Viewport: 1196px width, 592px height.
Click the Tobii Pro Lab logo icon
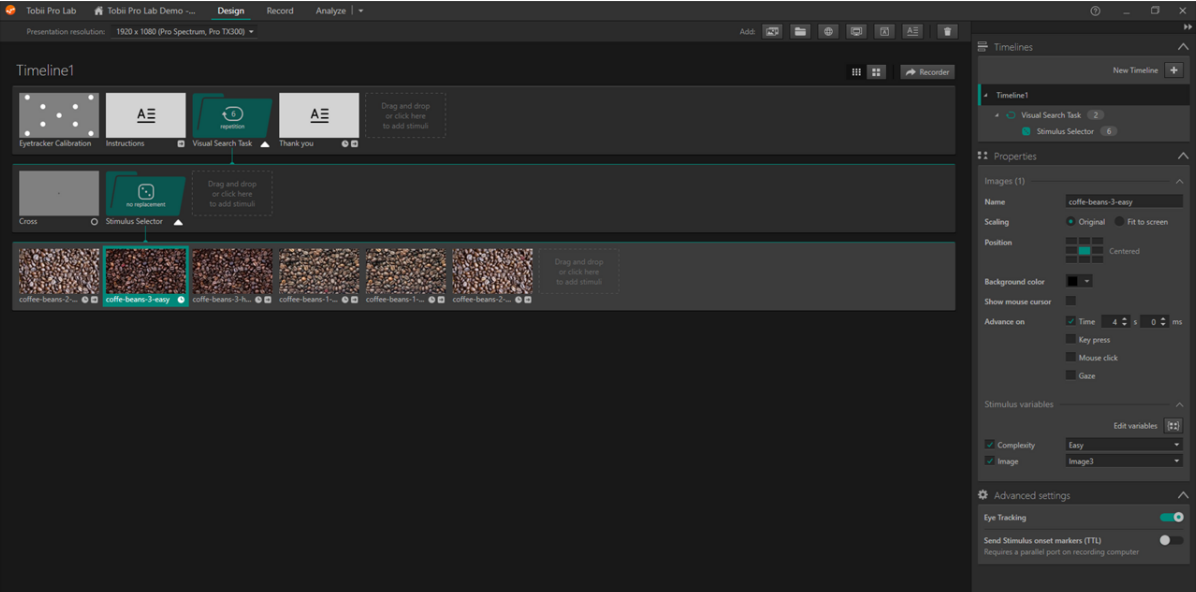pyautogui.click(x=11, y=11)
